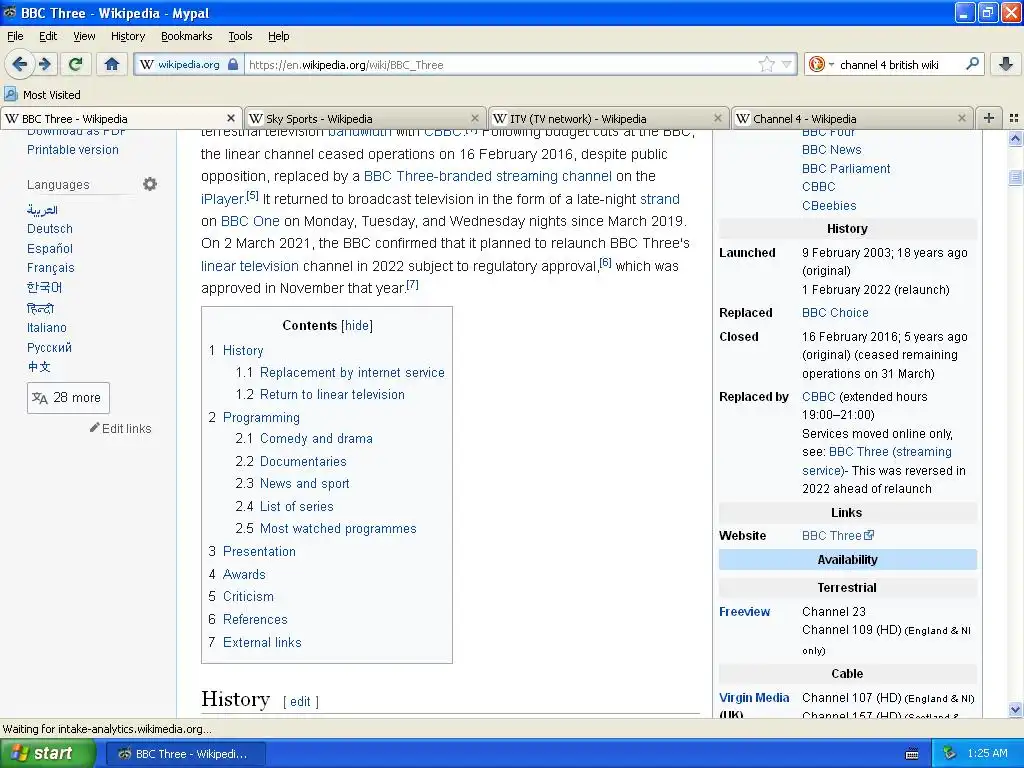The width and height of the screenshot is (1024, 768).
Task: Click the address bar URL field
Action: click(500, 65)
